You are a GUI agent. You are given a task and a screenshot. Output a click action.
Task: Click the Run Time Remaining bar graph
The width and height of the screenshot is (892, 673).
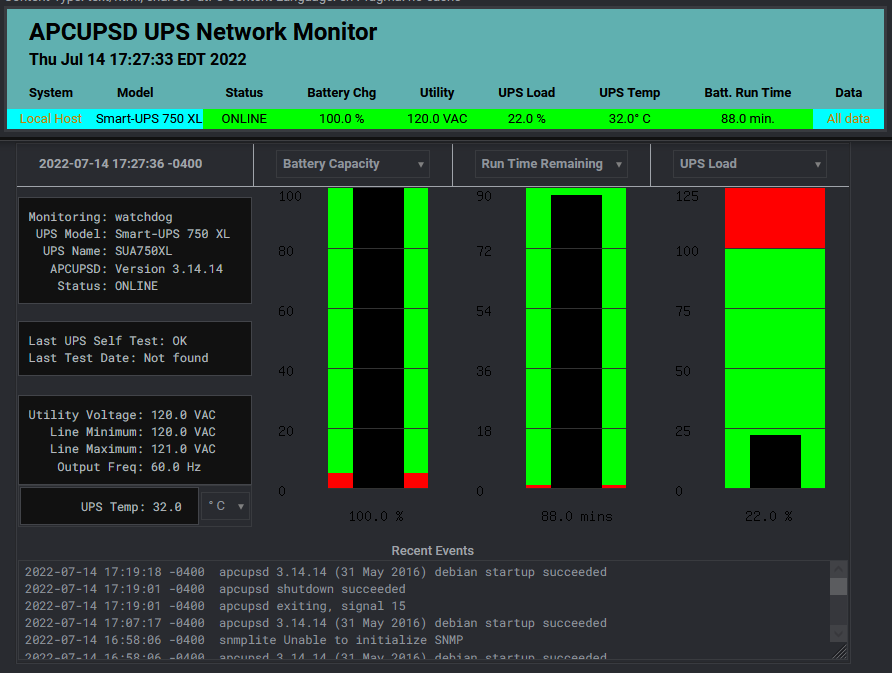(x=576, y=338)
